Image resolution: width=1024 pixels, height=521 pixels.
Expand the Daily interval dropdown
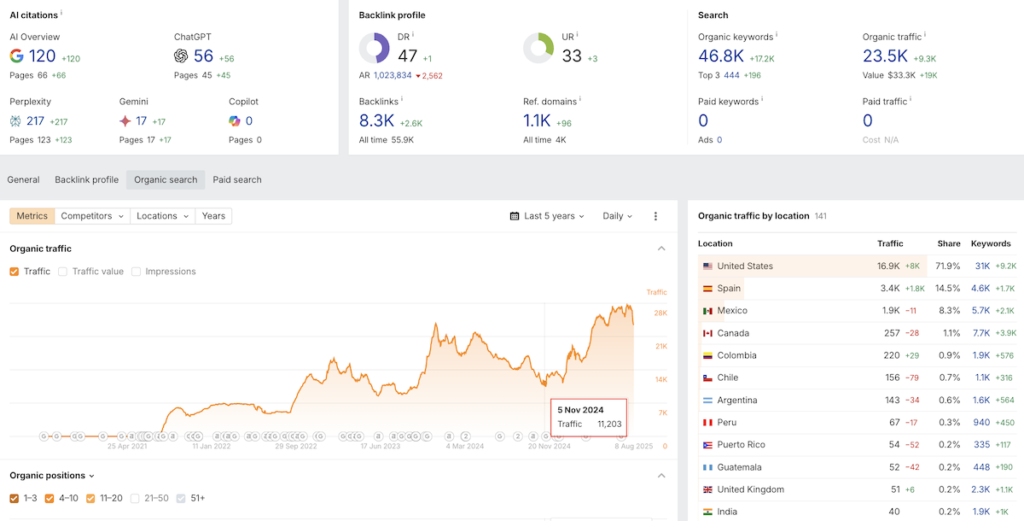[619, 216]
